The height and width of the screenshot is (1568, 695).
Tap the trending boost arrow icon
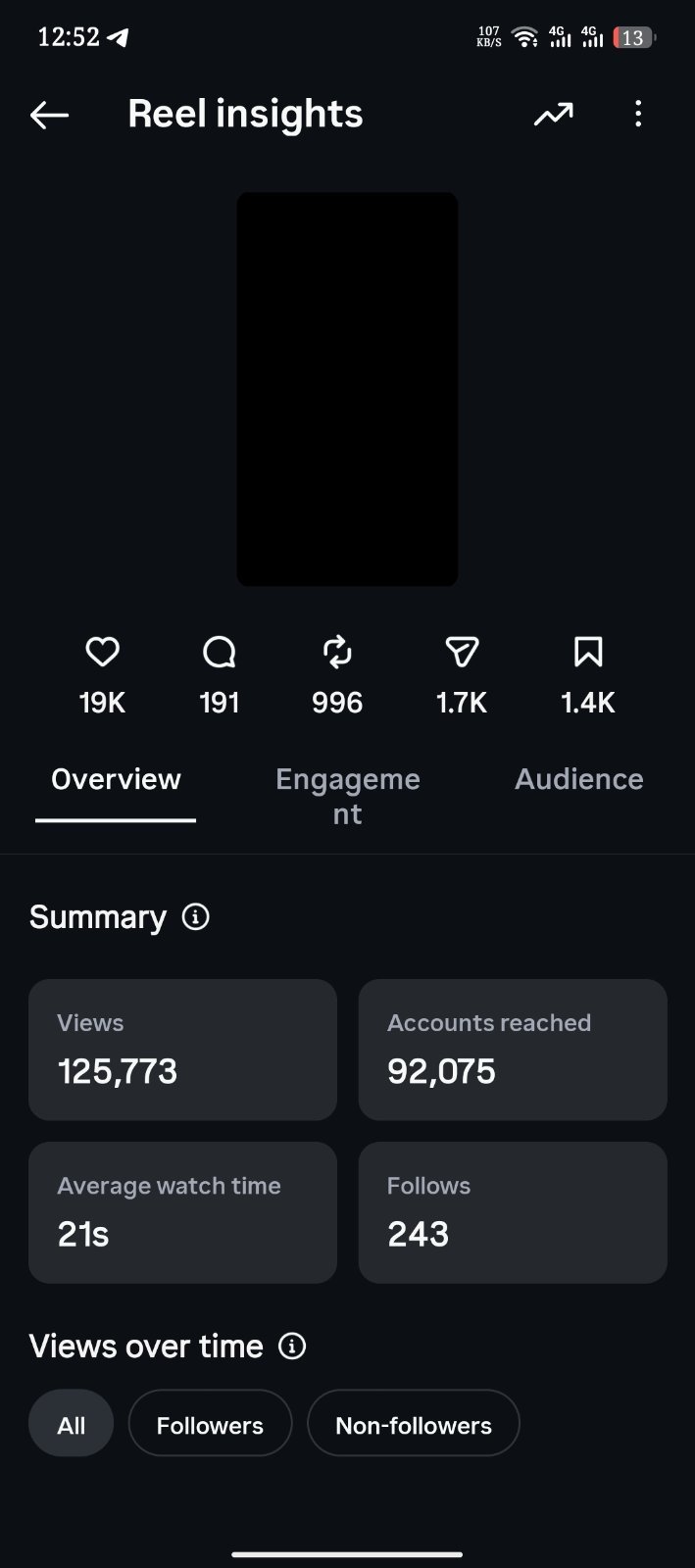pyautogui.click(x=553, y=115)
